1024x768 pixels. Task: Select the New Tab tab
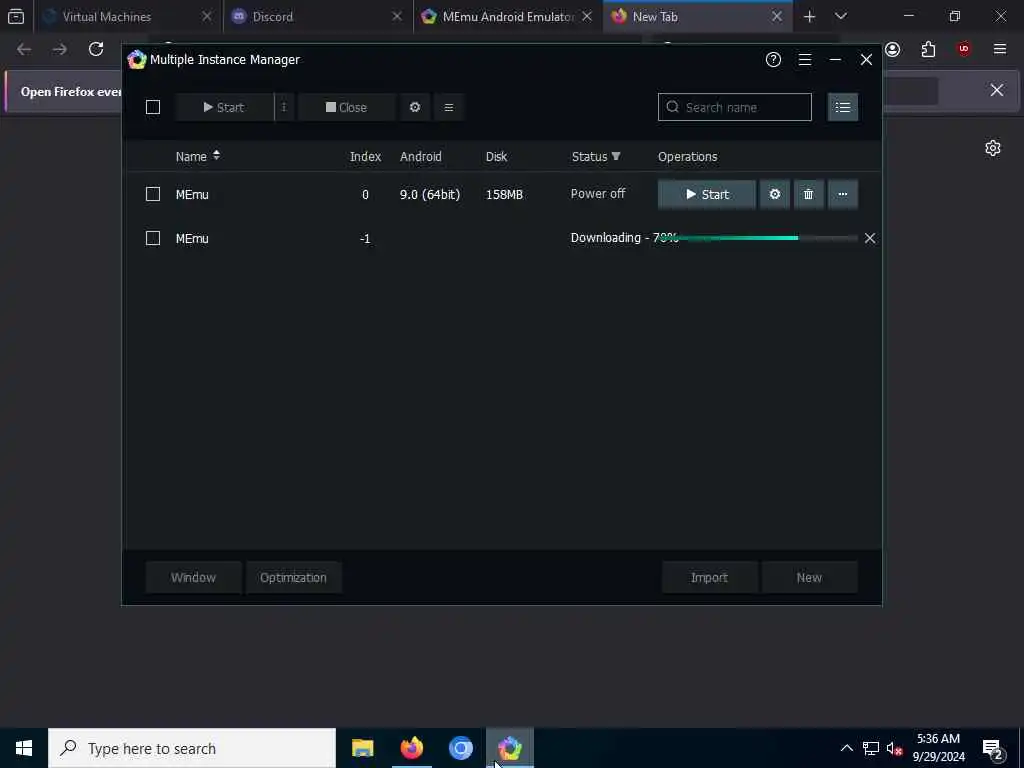pyautogui.click(x=697, y=16)
